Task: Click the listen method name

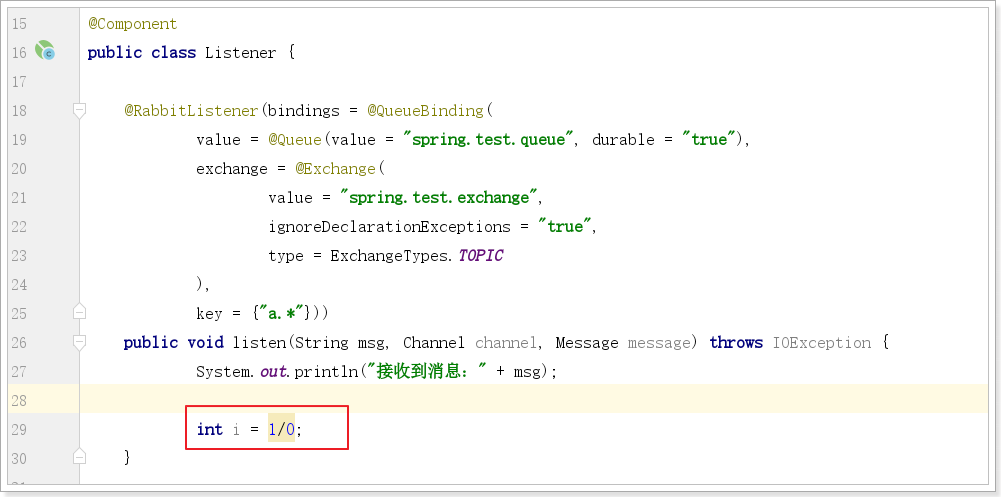Action: pos(259,343)
